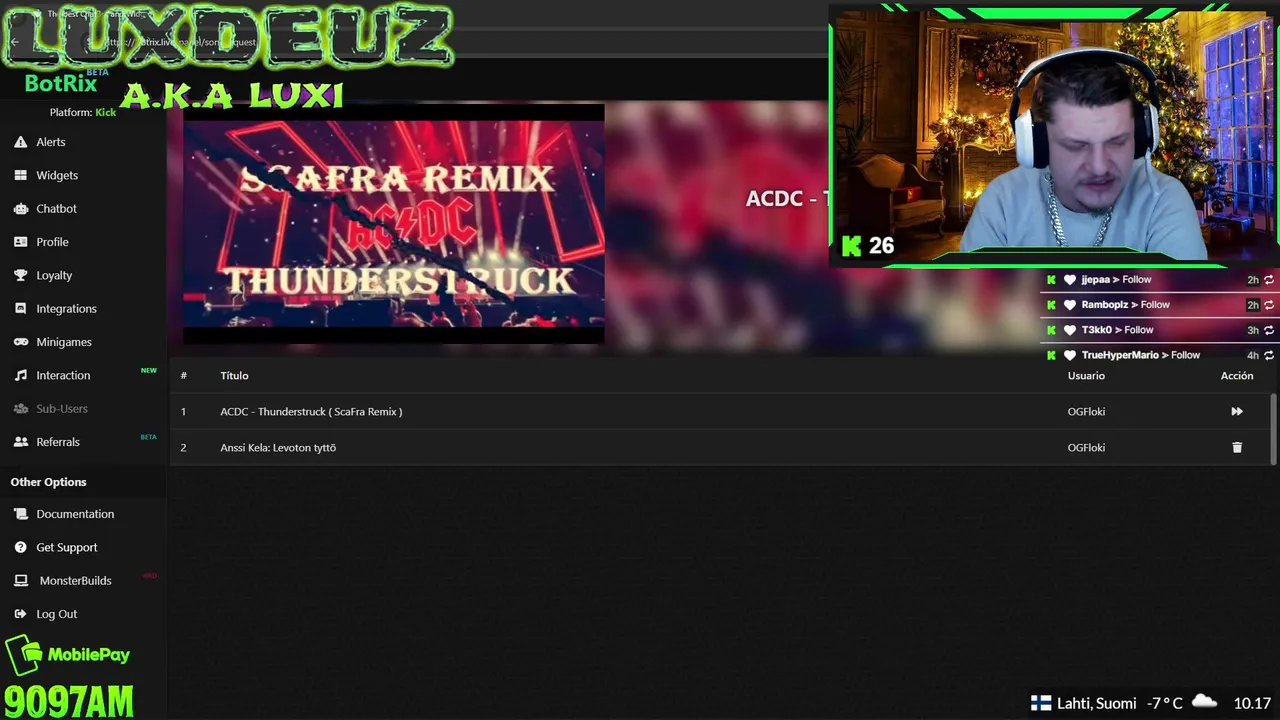Click the MonsterBuilds laptop icon
Image resolution: width=1280 pixels, height=720 pixels.
(x=20, y=581)
